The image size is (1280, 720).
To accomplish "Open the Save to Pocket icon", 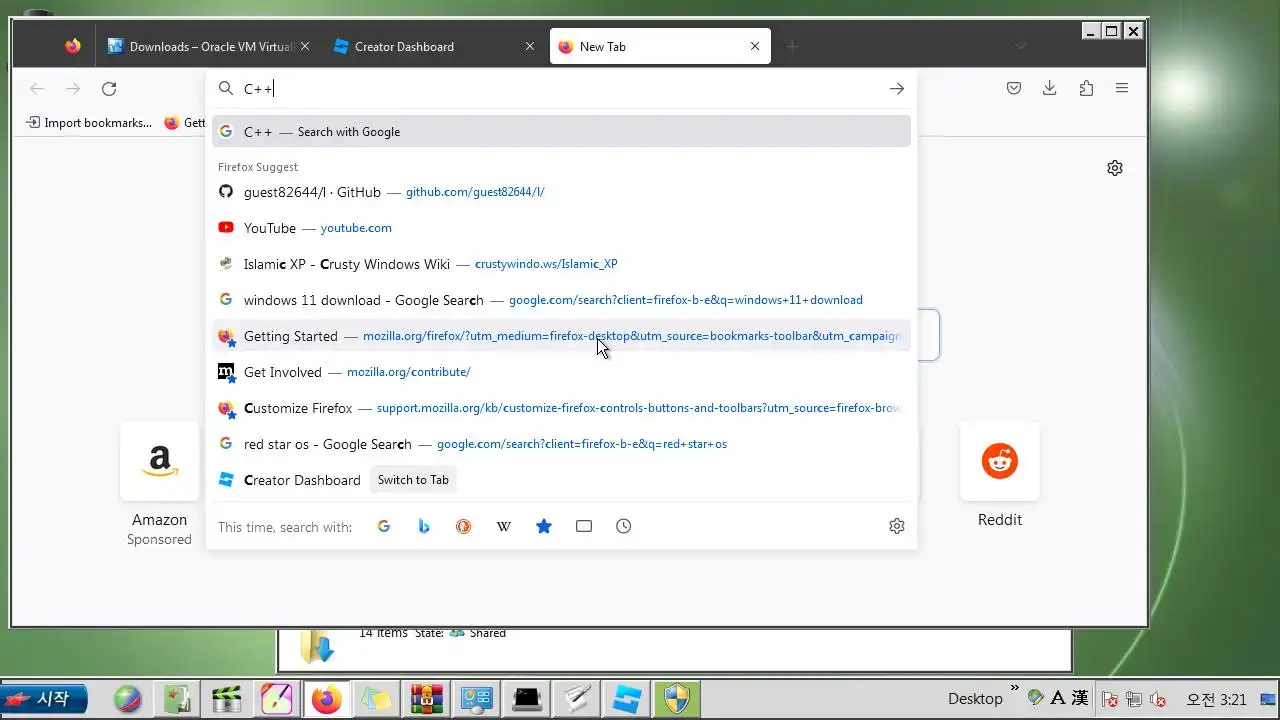I will coord(1014,88).
